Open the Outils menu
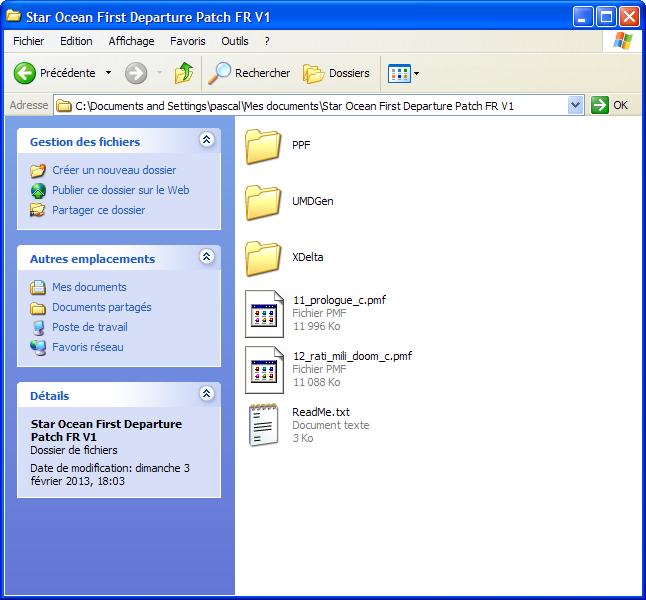 [235, 41]
